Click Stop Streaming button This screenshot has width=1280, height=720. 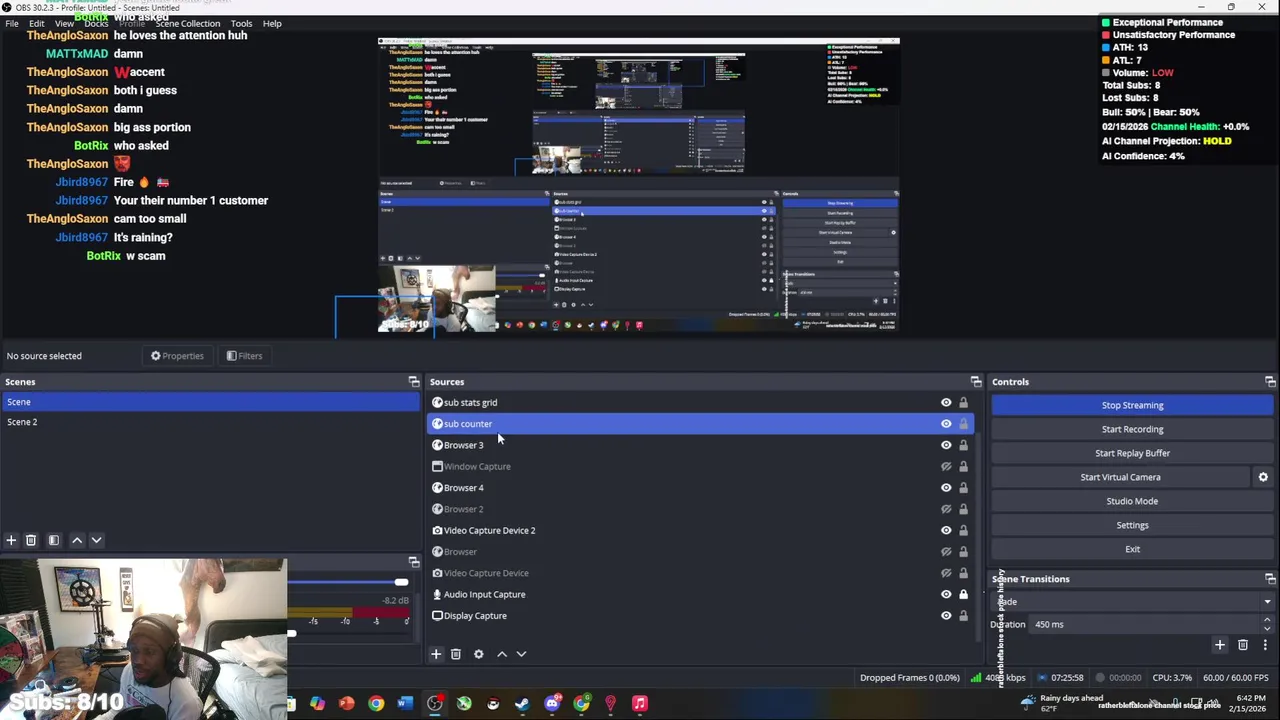coord(1133,405)
